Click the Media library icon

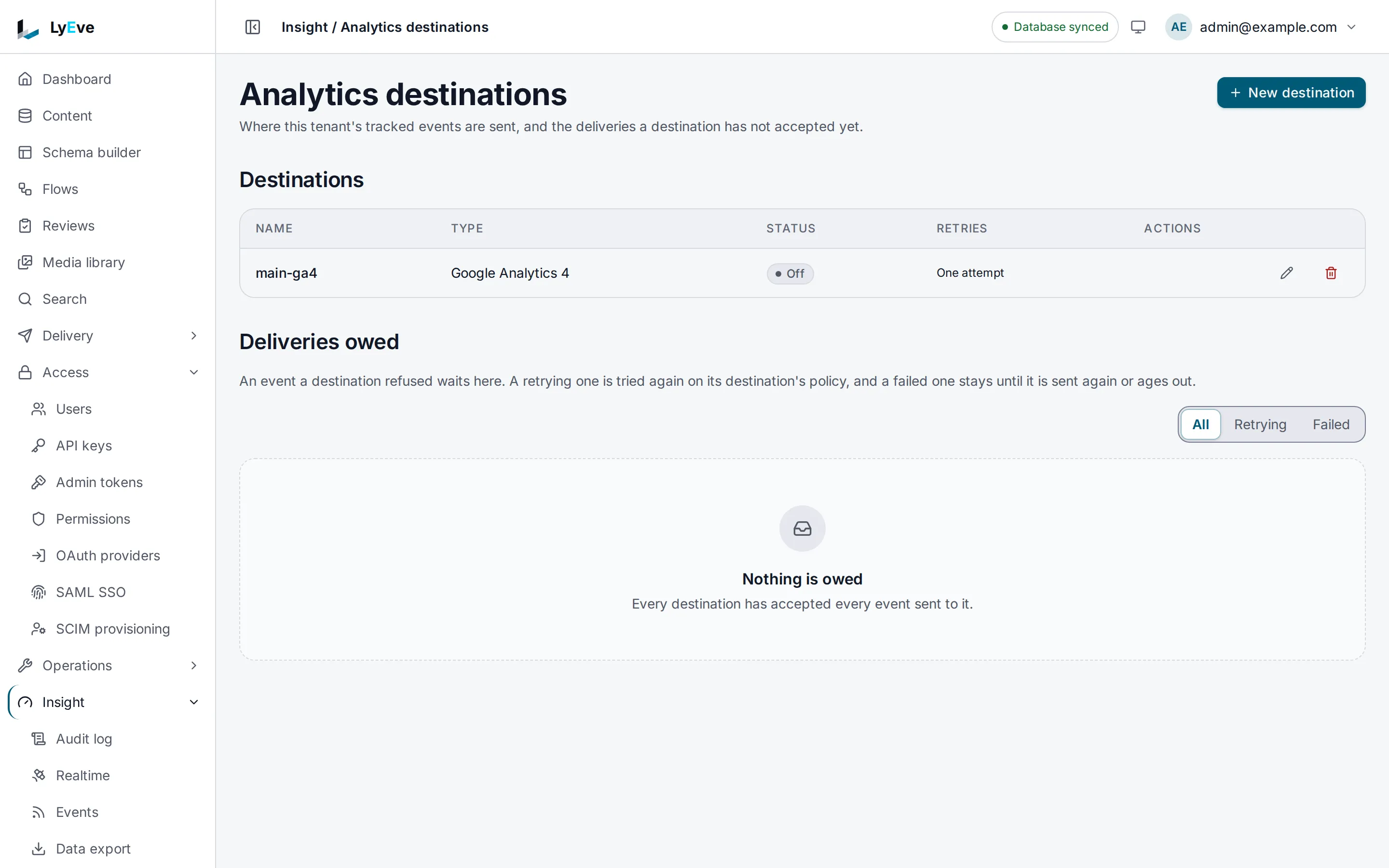click(x=25, y=262)
